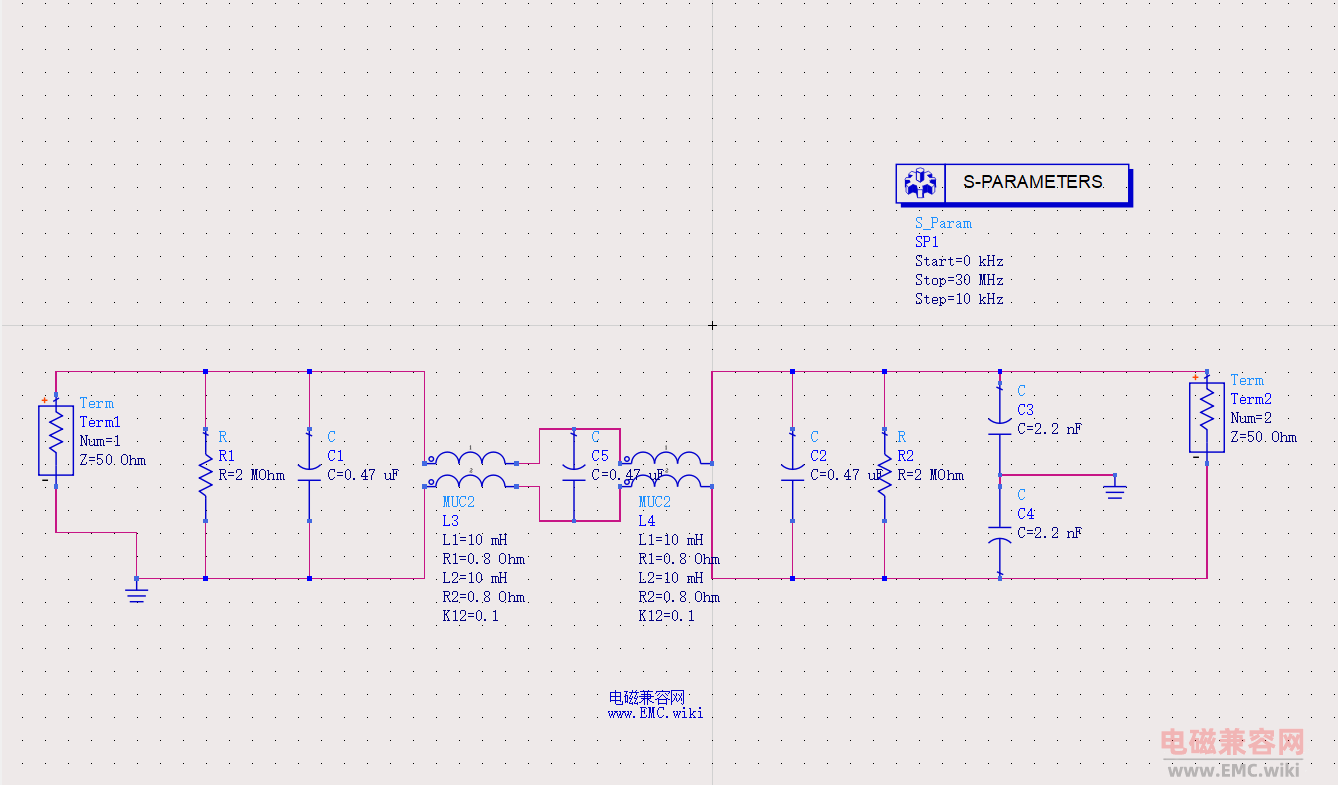Viewport: 1338px width, 785px height.
Task: Click SP1 instance name
Action: (927, 242)
